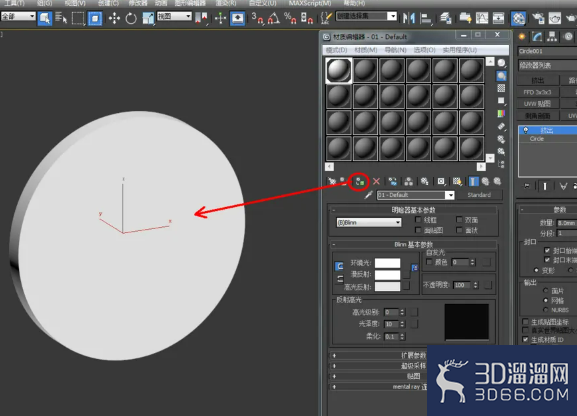
Task: Open 视图 reference coordinate system dropdown
Action: tap(174, 16)
